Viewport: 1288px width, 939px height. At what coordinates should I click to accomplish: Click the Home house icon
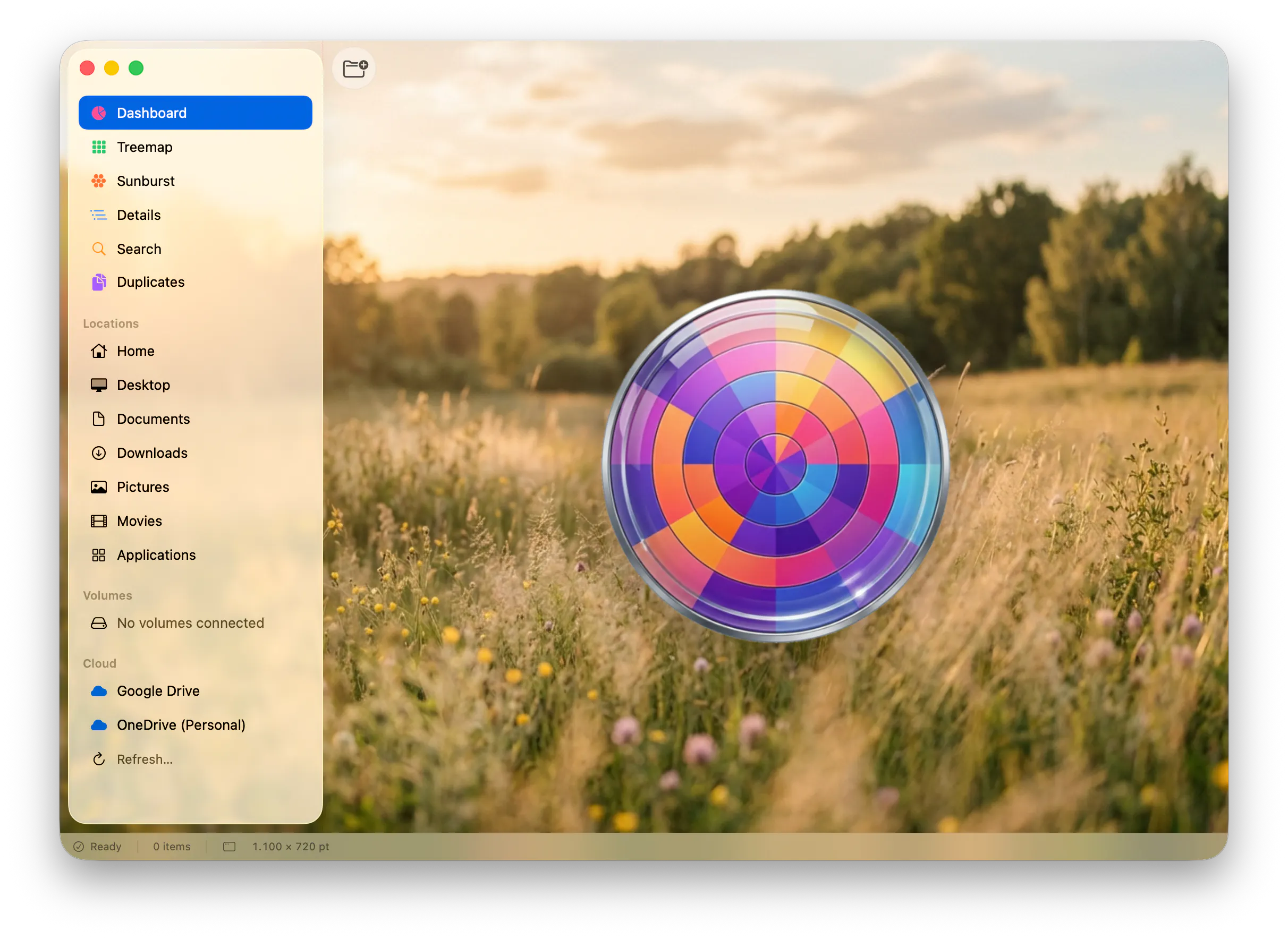point(99,351)
